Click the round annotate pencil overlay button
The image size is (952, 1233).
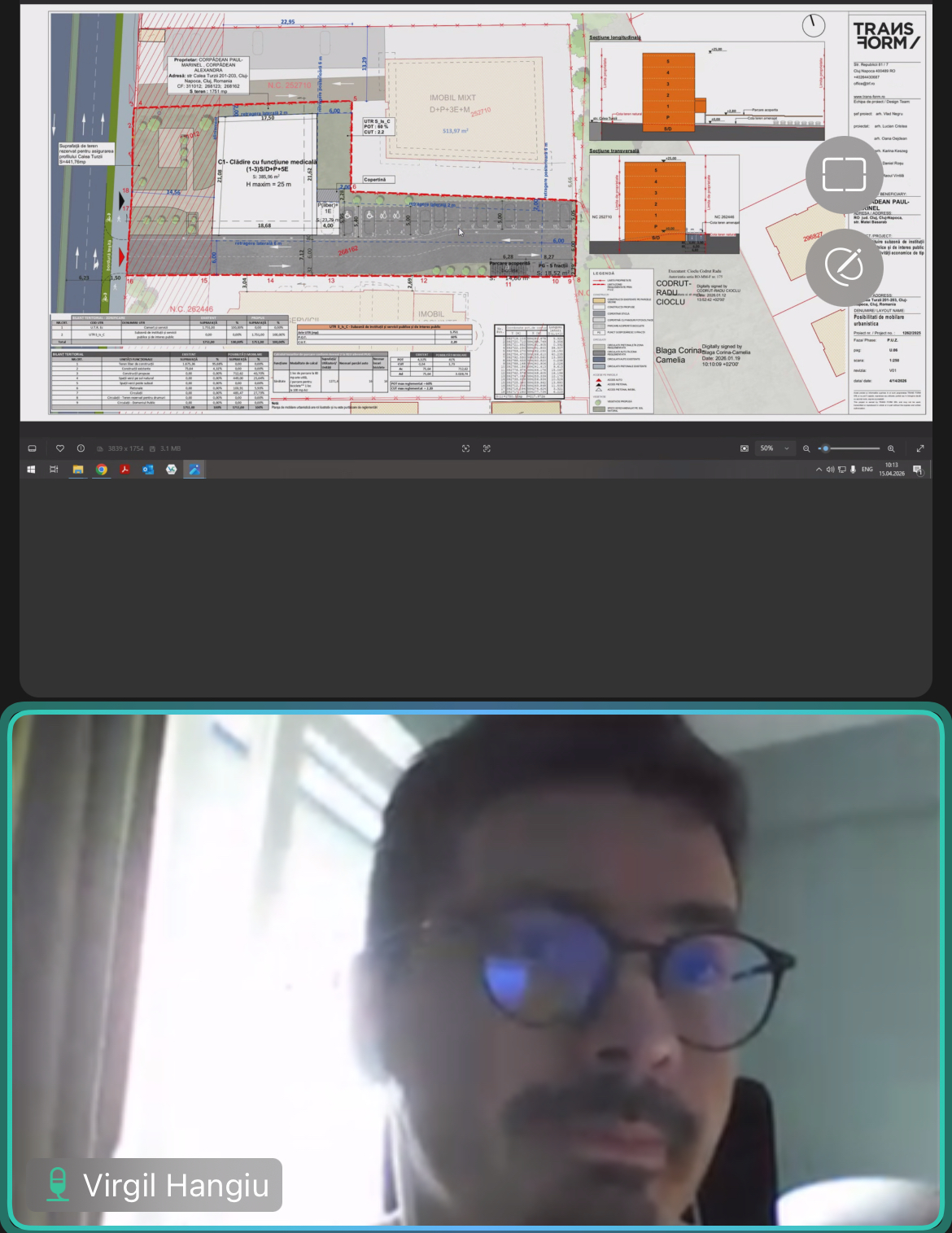(844, 266)
